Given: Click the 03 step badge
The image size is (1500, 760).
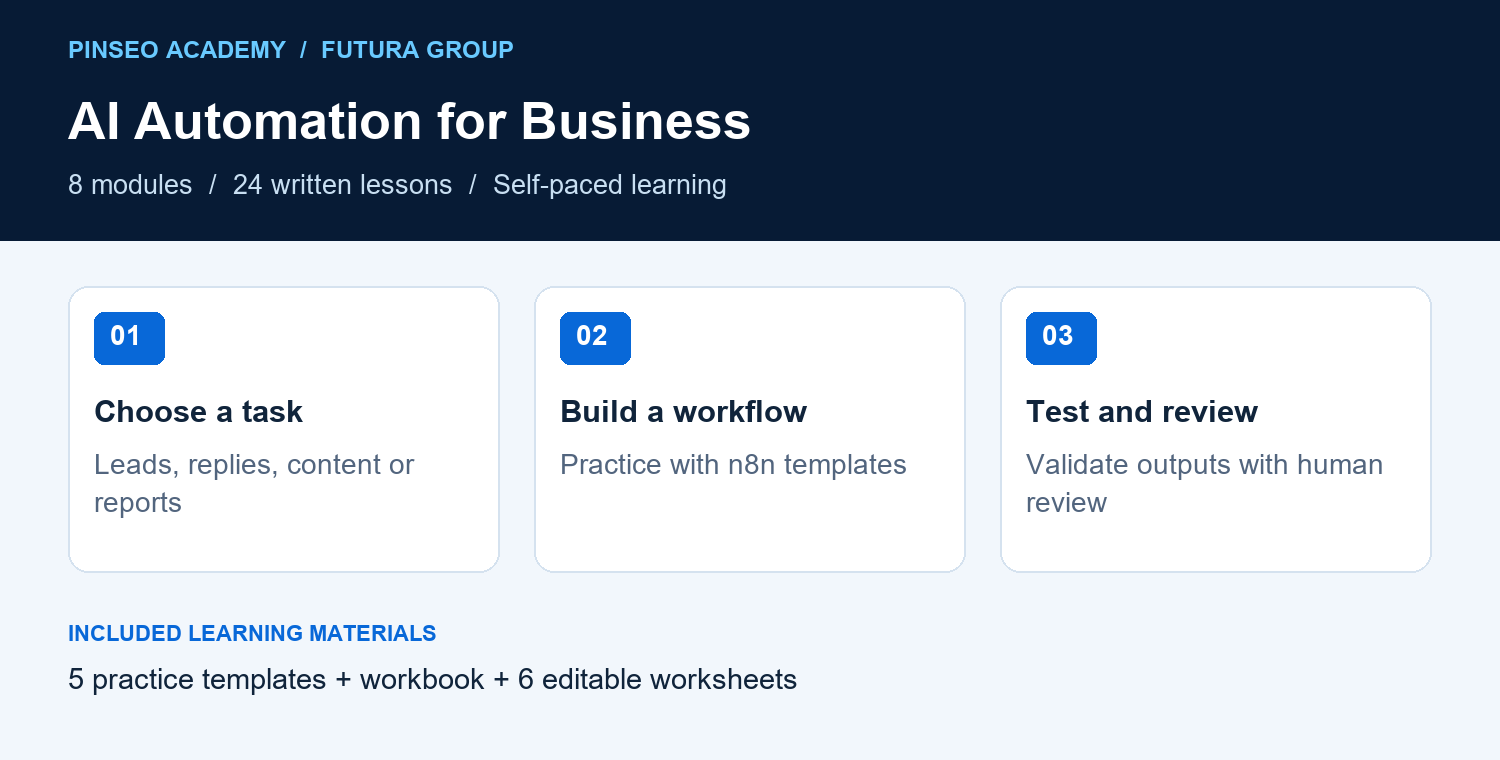Looking at the screenshot, I should 1061,338.
